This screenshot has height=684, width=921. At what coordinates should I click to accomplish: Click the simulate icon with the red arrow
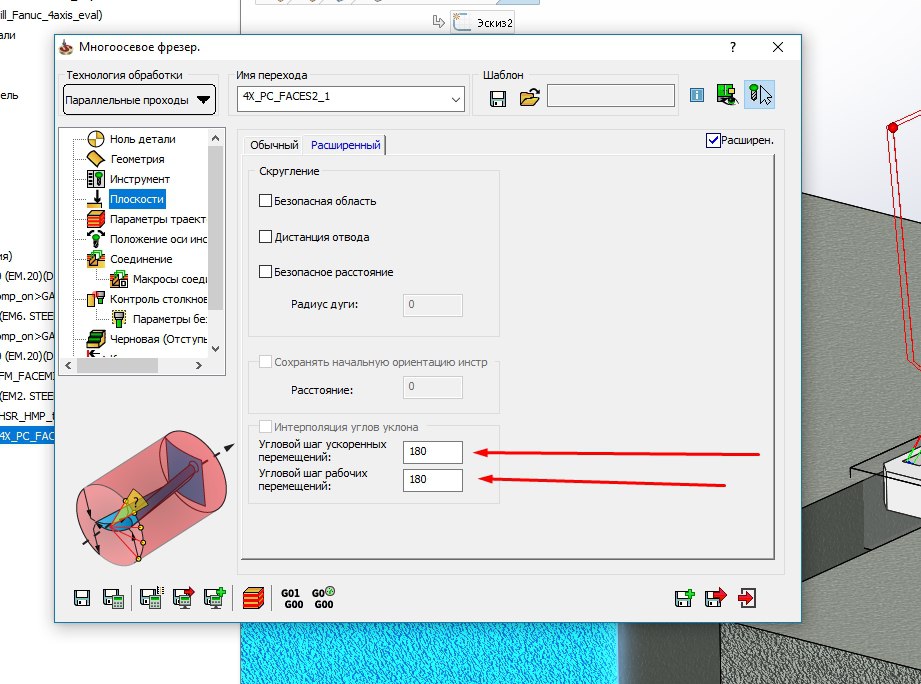click(x=184, y=598)
